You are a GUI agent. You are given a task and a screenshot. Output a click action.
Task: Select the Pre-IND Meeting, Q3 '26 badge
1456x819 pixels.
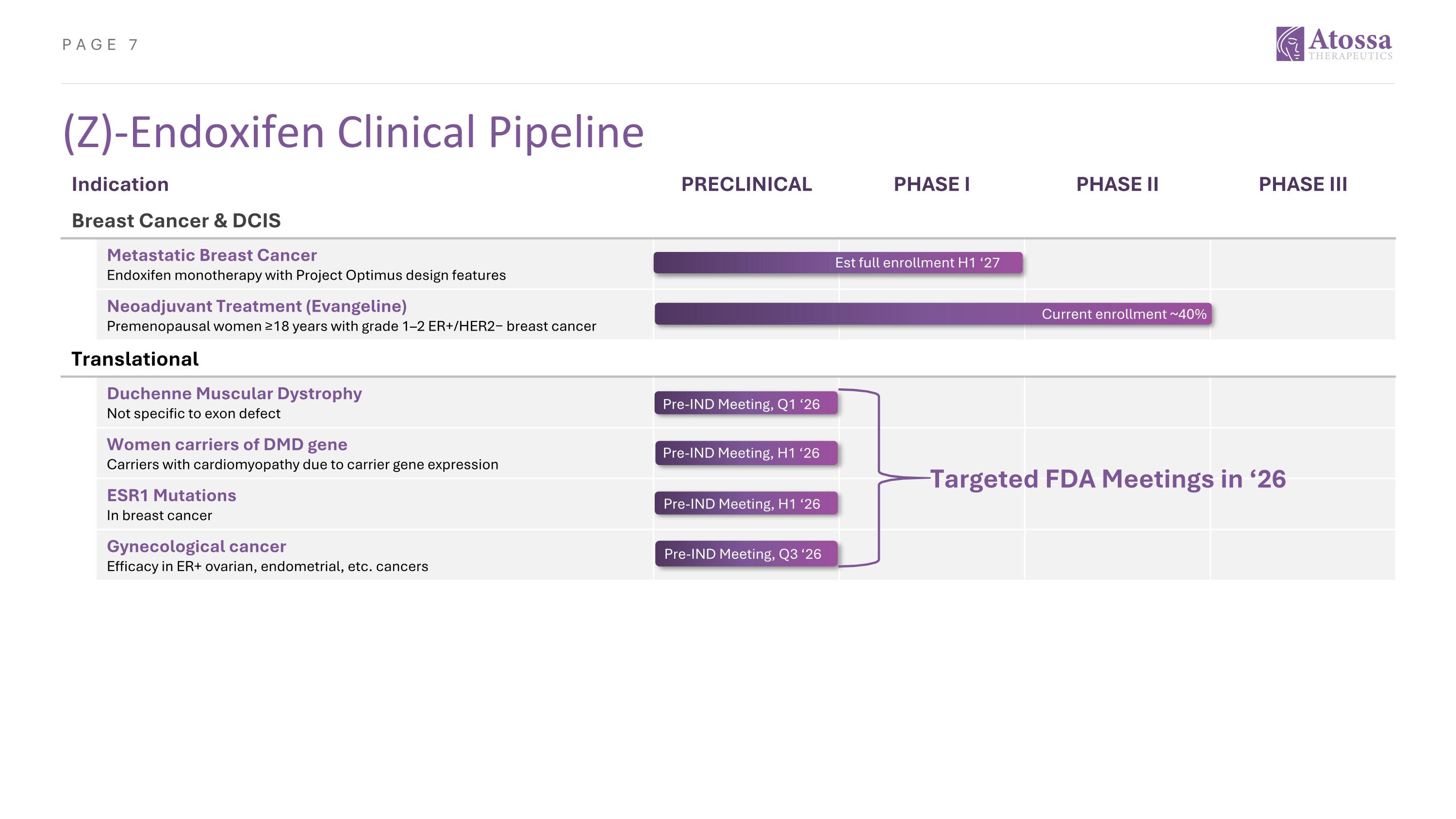pyautogui.click(x=746, y=554)
